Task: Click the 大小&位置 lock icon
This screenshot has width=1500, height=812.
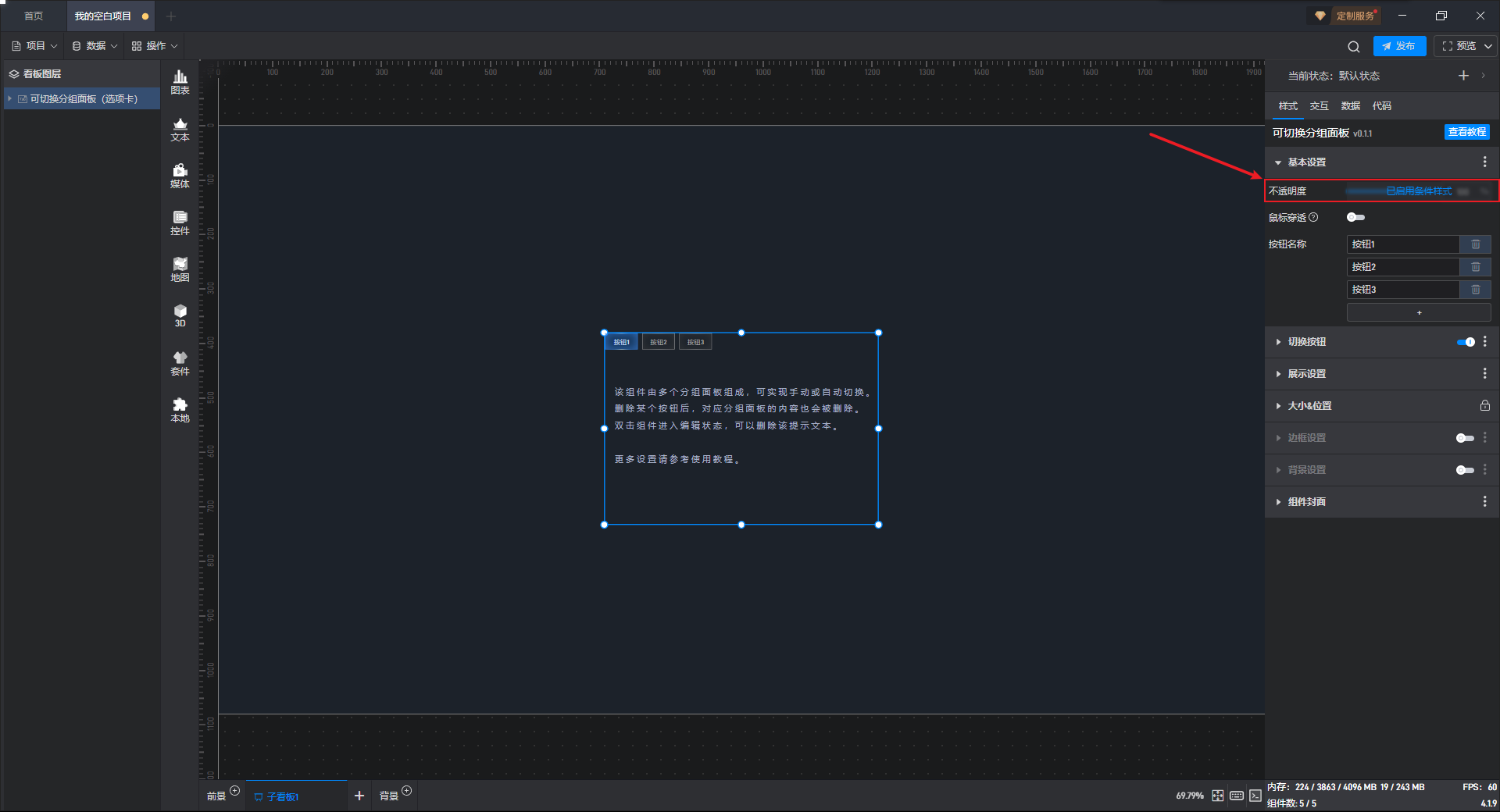Action: [x=1484, y=406]
